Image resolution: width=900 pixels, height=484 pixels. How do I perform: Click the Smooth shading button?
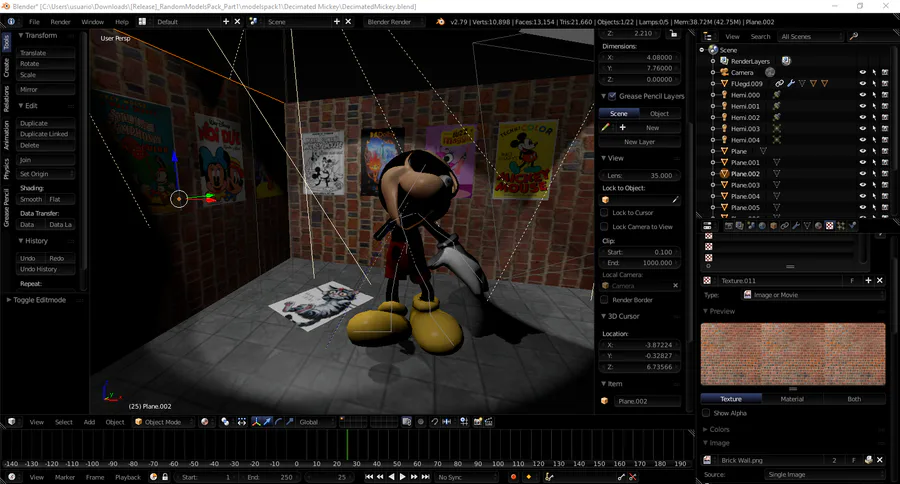click(31, 199)
